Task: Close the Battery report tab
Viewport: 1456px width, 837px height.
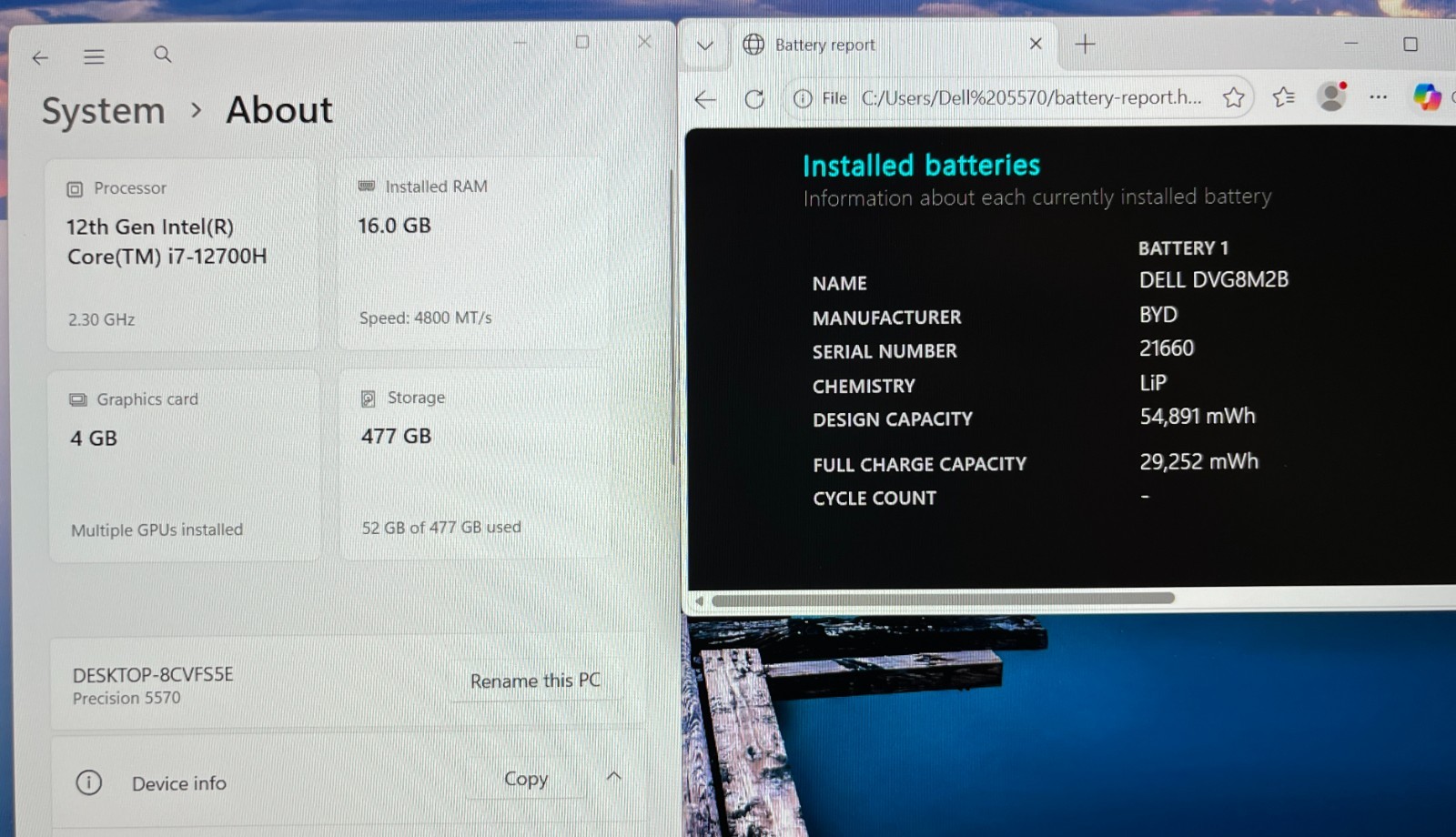Action: click(x=1036, y=44)
